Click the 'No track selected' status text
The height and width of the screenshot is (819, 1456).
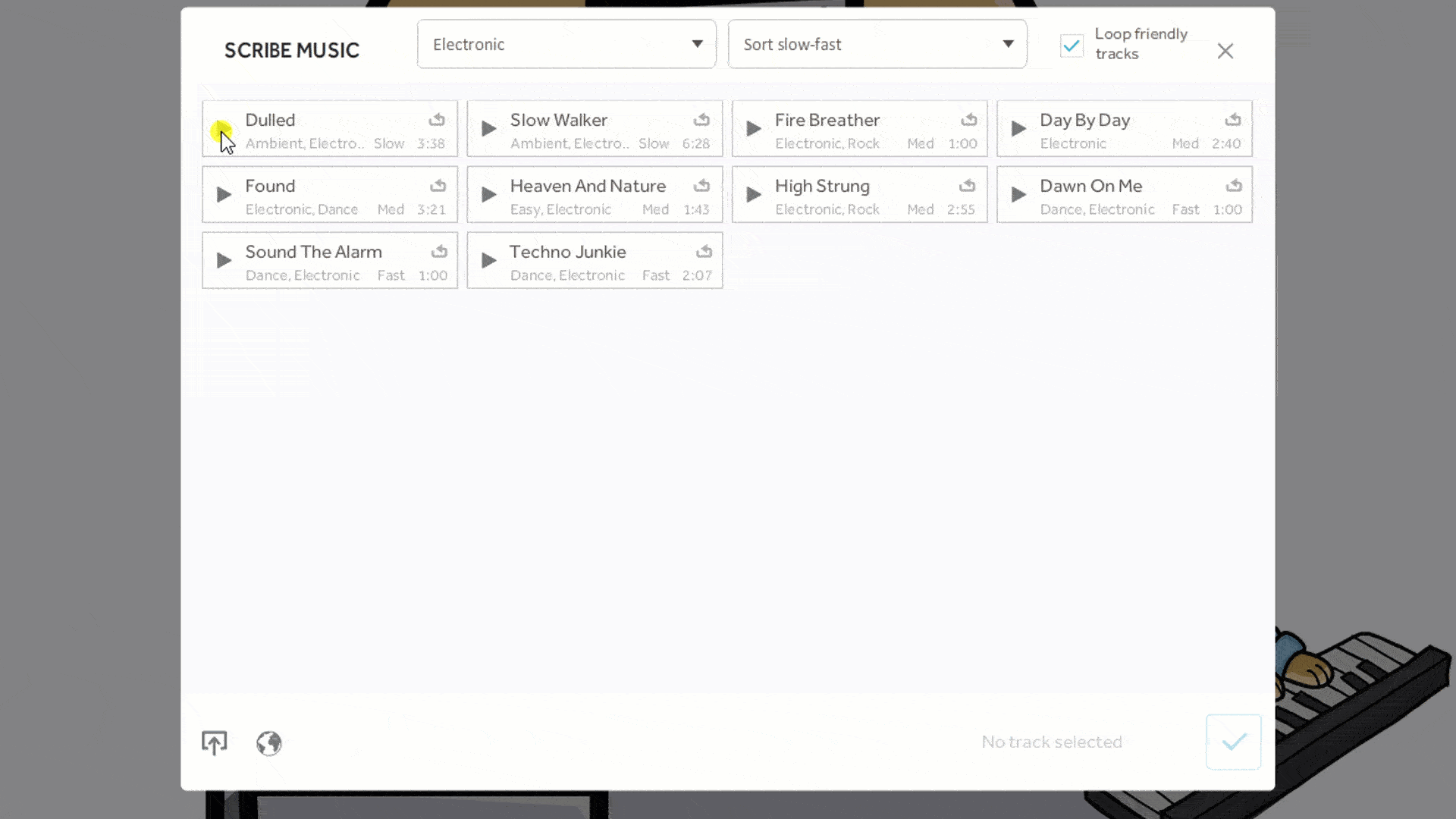[1052, 742]
